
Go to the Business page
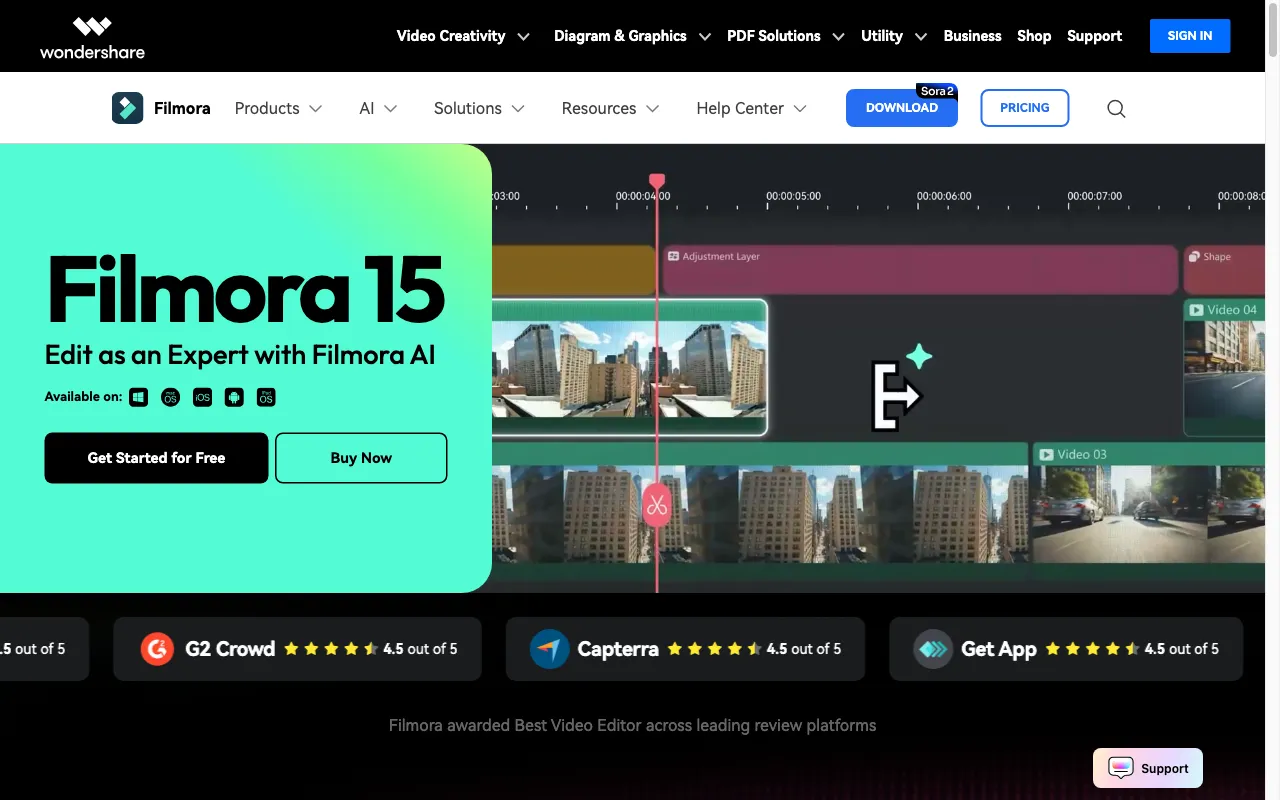point(972,36)
